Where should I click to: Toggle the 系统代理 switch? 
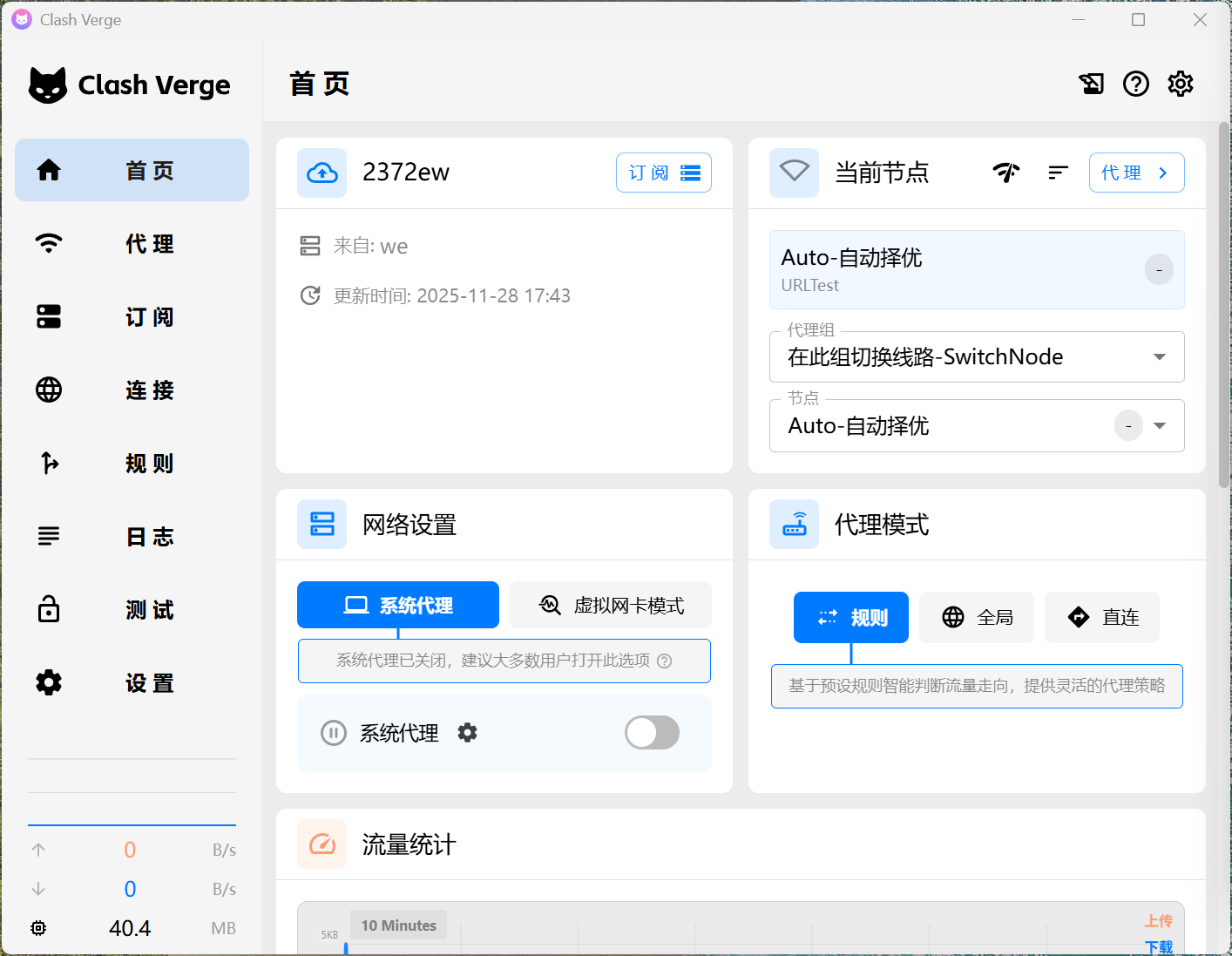coord(652,733)
